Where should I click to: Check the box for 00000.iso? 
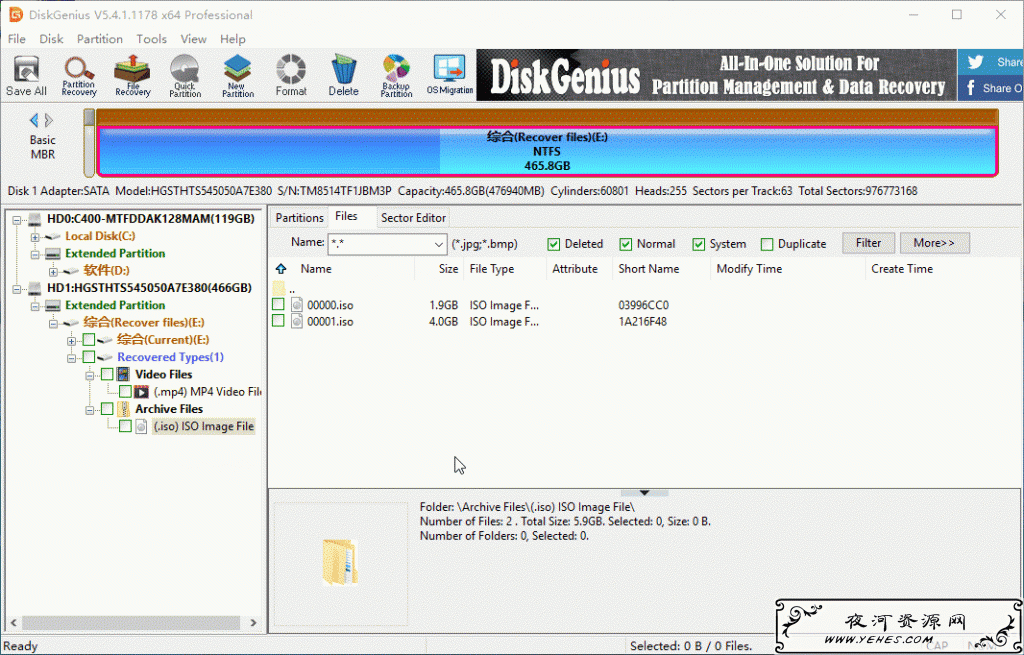278,304
